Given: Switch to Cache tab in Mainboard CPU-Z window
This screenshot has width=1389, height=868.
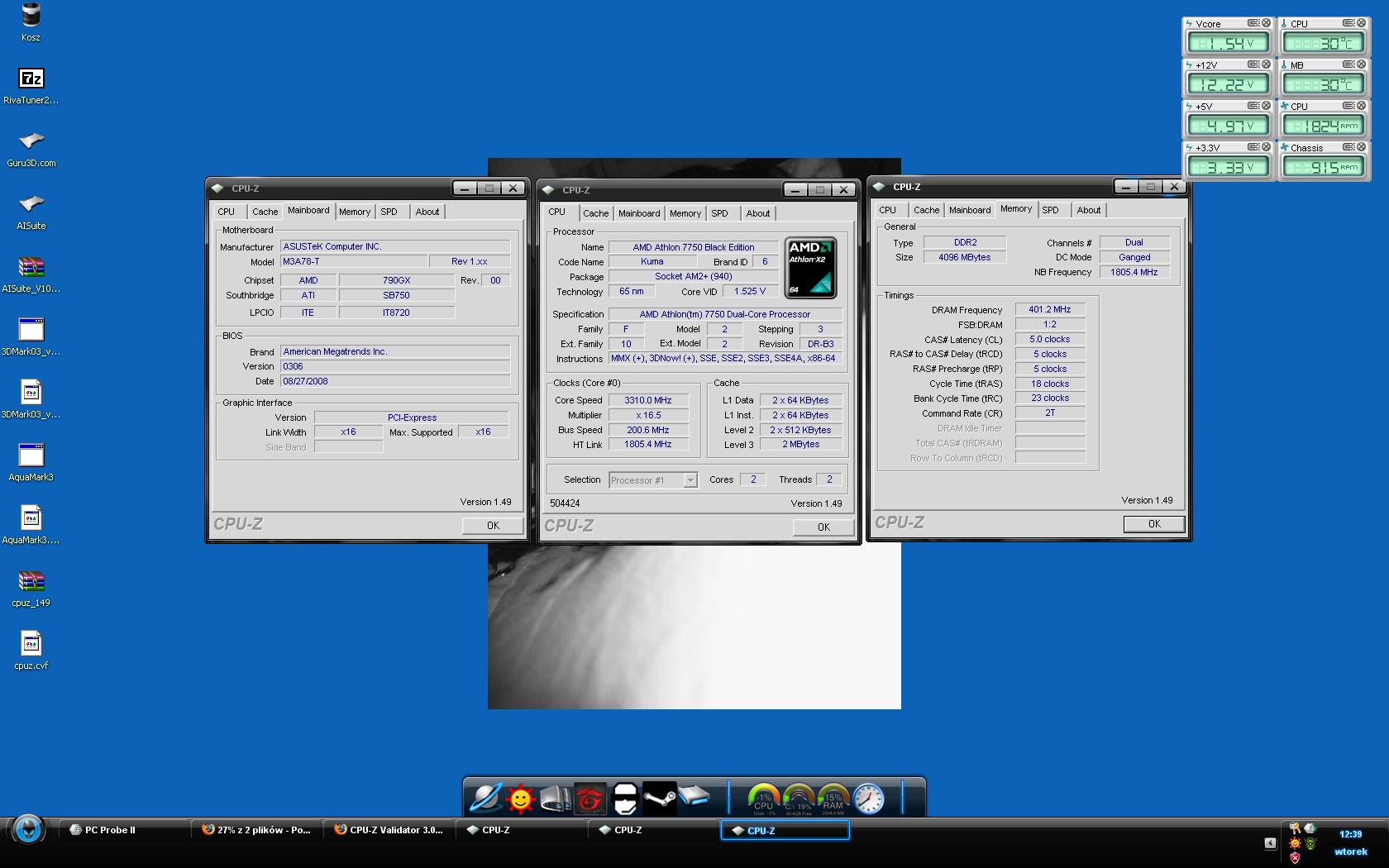Looking at the screenshot, I should click(265, 212).
